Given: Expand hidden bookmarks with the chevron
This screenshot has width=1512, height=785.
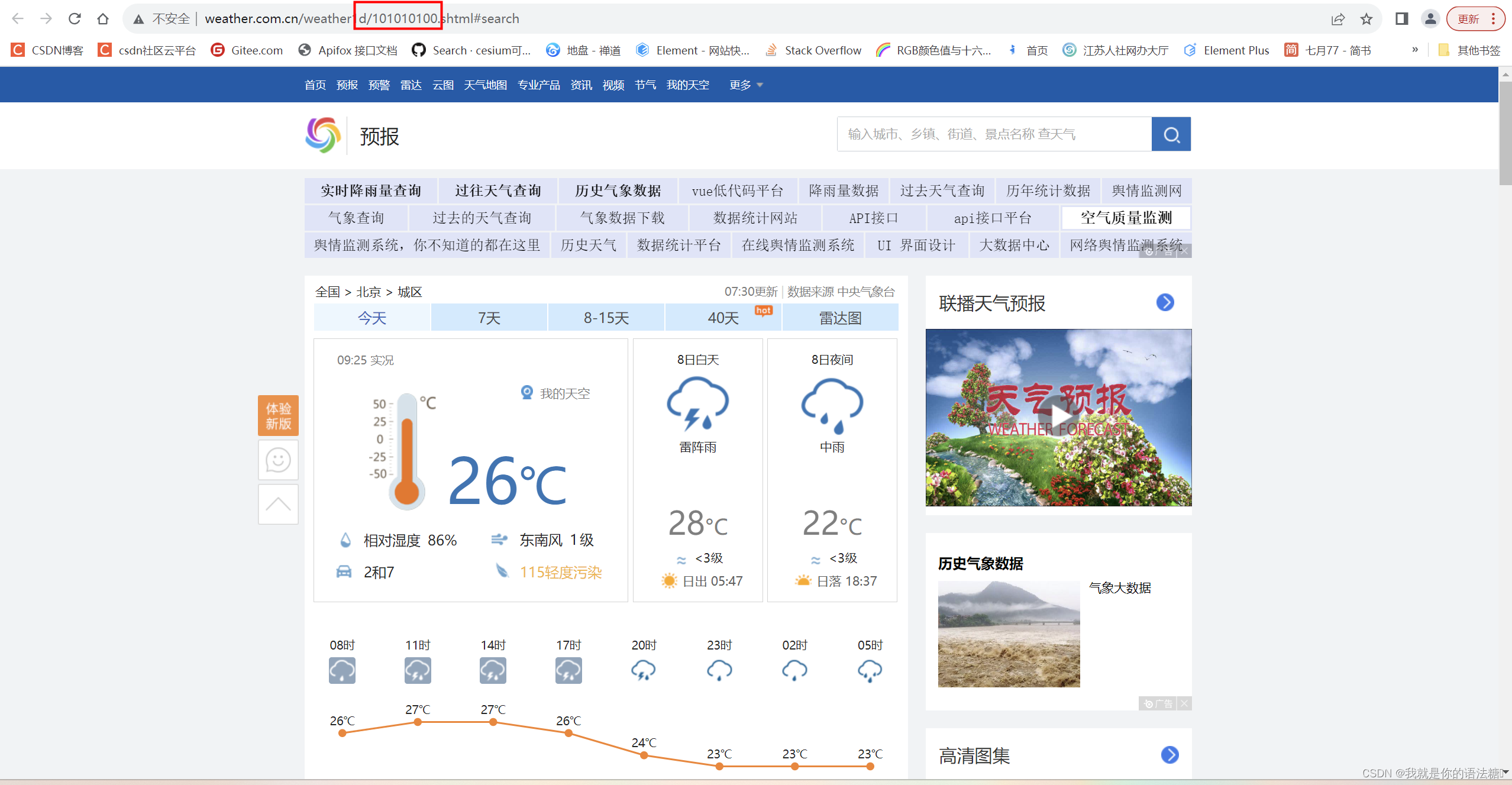Looking at the screenshot, I should coord(1415,50).
